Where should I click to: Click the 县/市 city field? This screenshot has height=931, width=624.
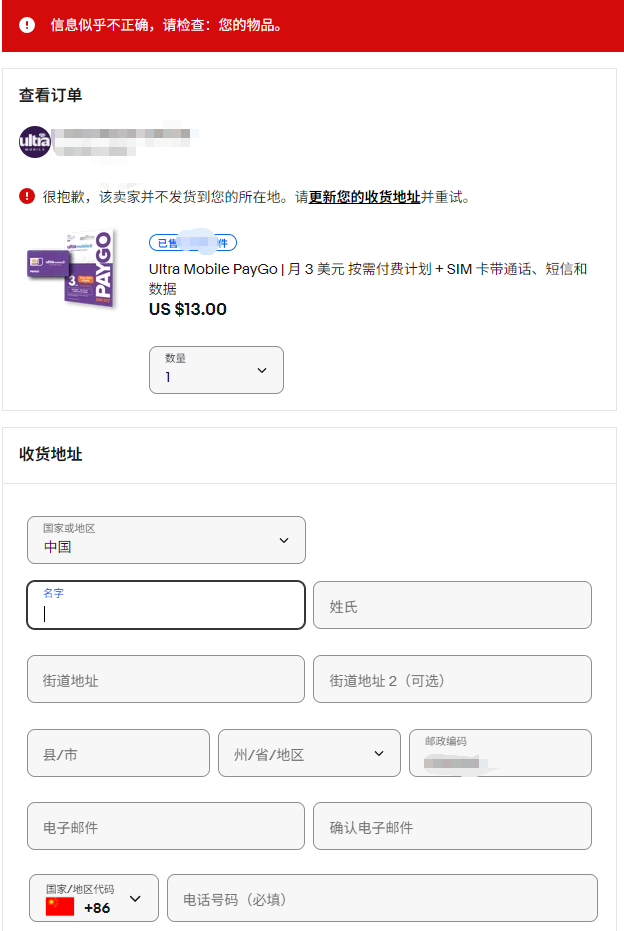point(118,752)
